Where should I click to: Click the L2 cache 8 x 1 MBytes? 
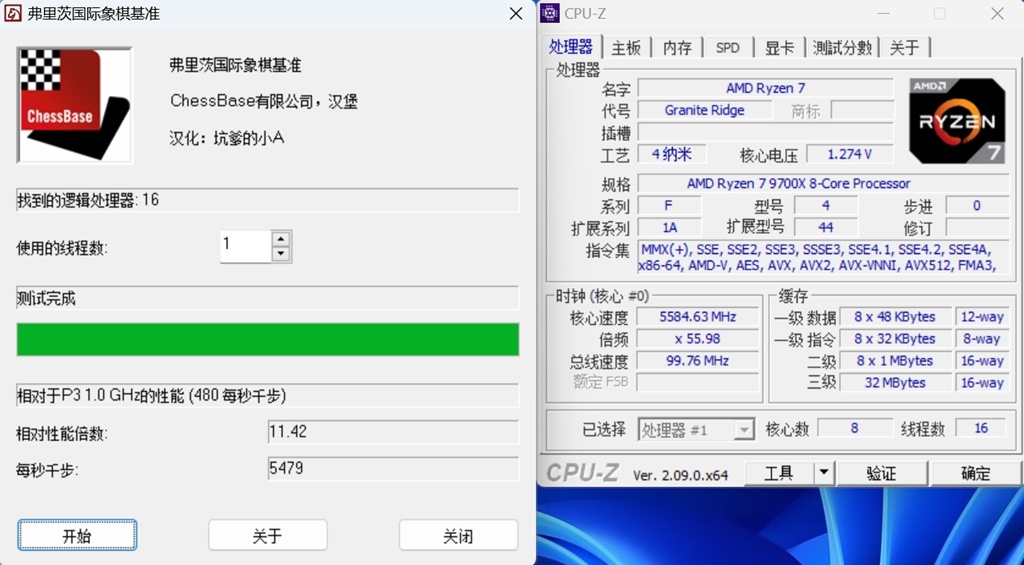point(895,361)
